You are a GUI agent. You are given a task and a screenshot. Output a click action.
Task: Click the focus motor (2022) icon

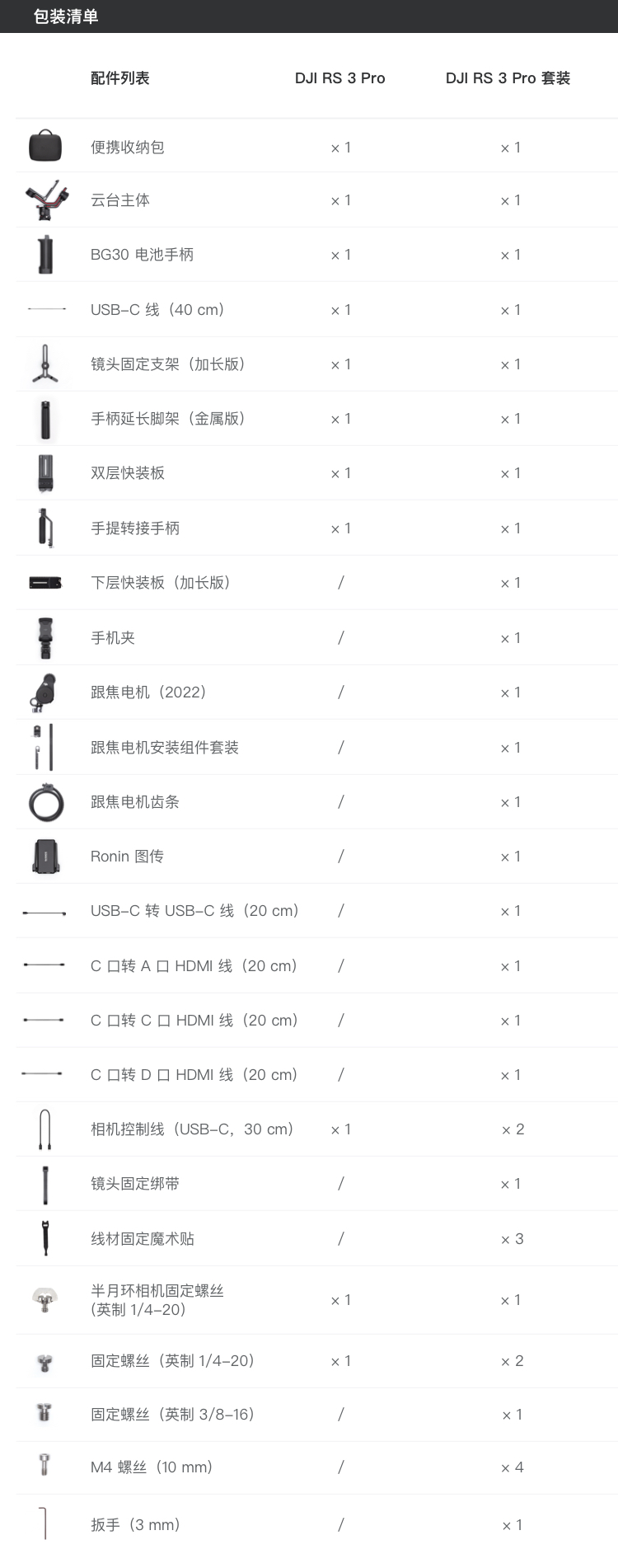tap(44, 692)
